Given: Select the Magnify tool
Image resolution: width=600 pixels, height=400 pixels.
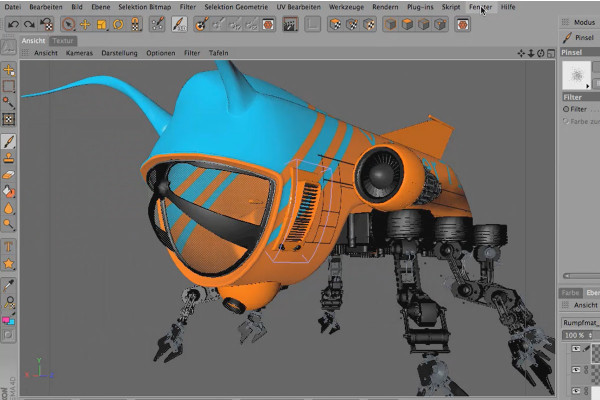Looking at the screenshot, I should pyautogui.click(x=8, y=302).
